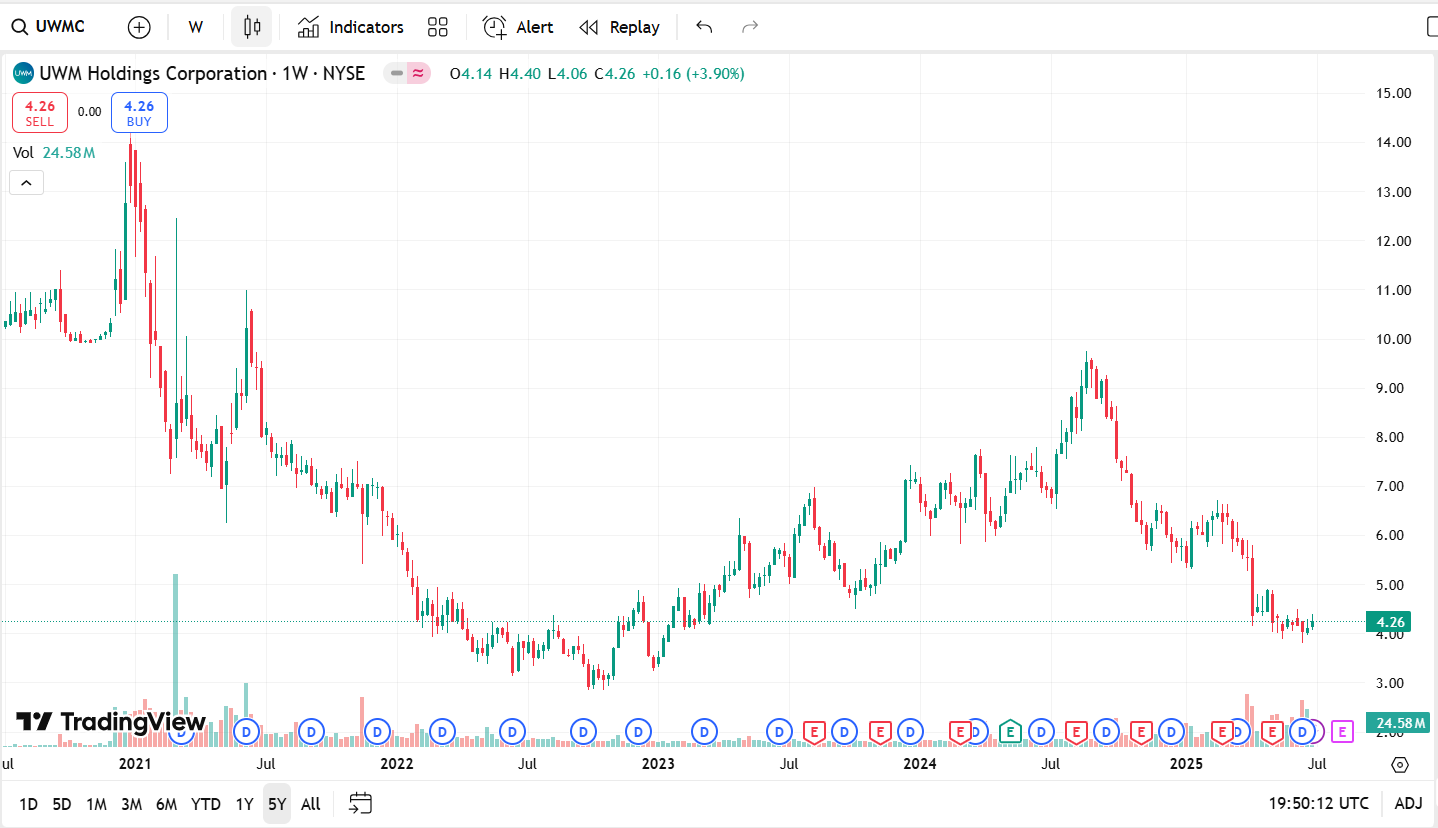This screenshot has height=828, width=1438.
Task: Open the indicator templates grid icon
Action: tap(437, 27)
